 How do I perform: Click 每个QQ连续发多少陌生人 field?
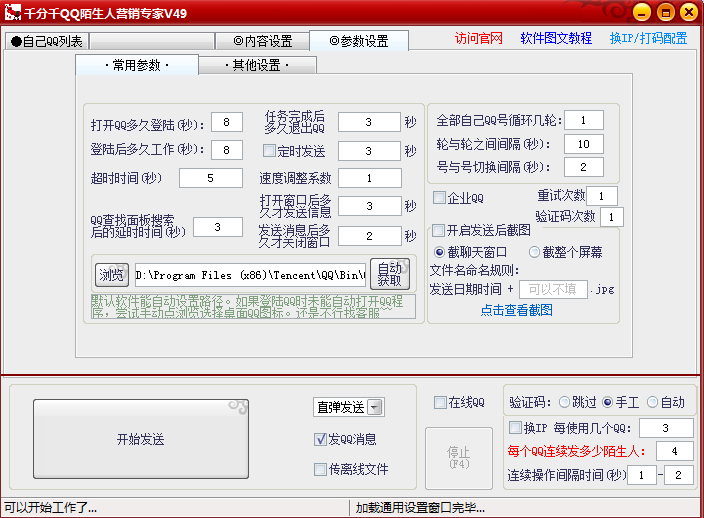tap(674, 451)
